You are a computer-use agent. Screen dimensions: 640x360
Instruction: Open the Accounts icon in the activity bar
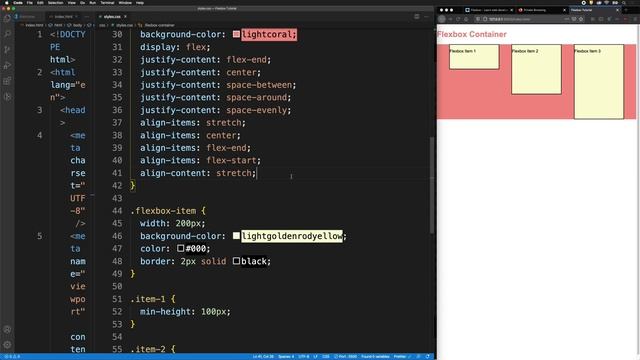(x=7, y=329)
